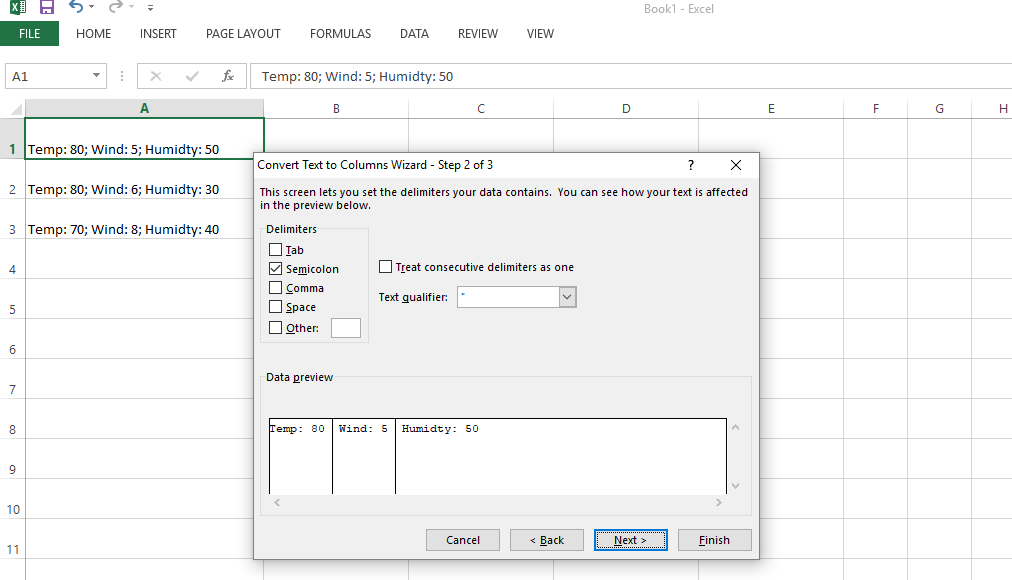
Task: Open the FORMULAS ribbon tab
Action: point(340,34)
